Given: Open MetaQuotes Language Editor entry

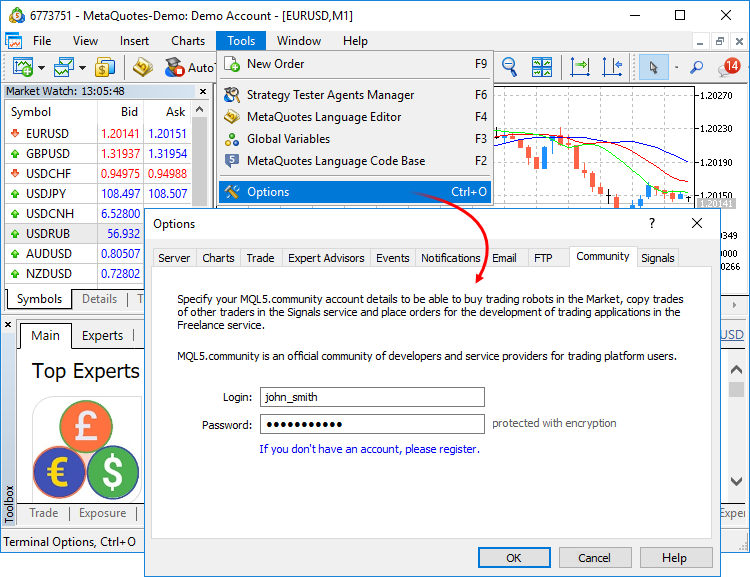Looking at the screenshot, I should pyautogui.click(x=355, y=117).
